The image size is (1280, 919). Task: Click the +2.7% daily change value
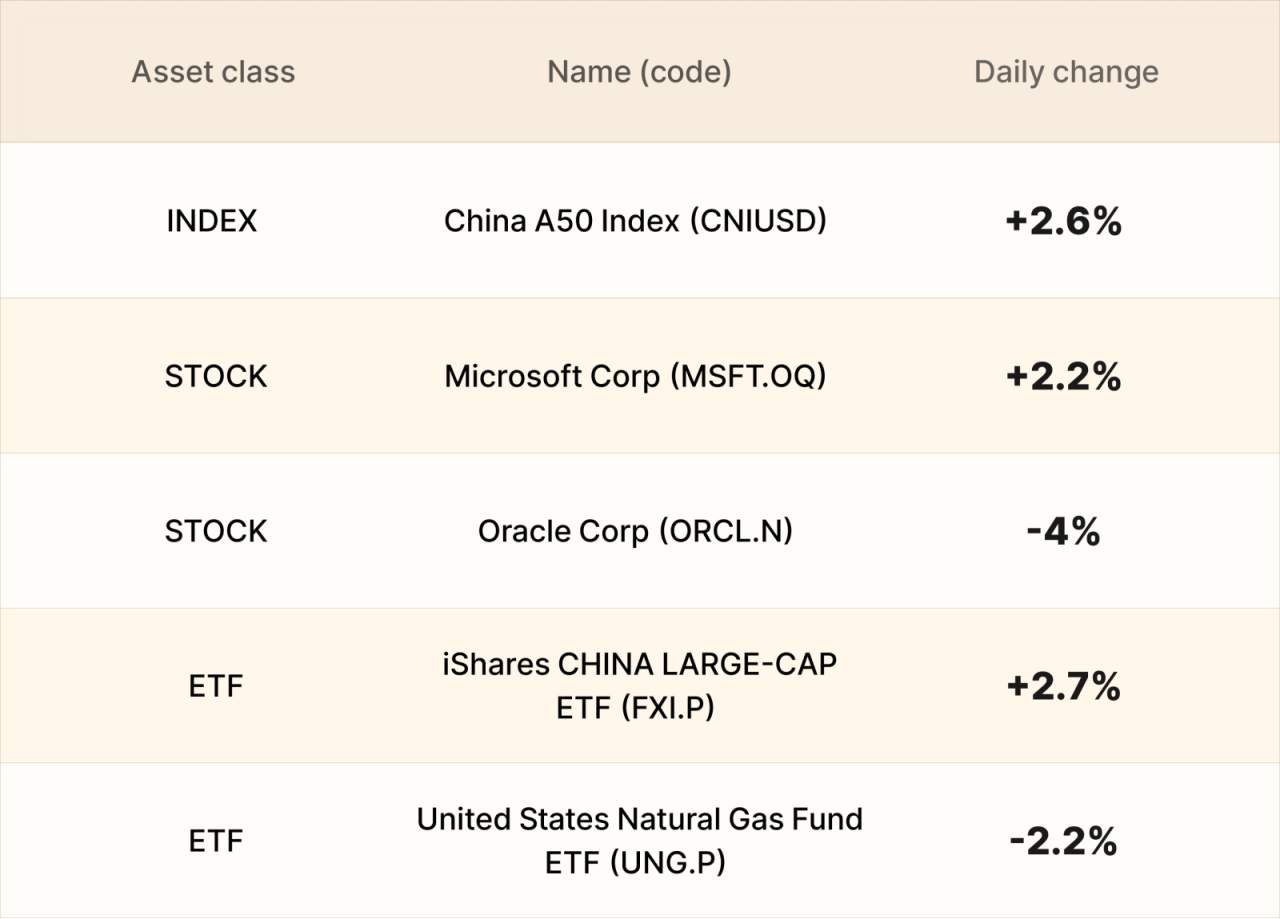coord(1064,686)
